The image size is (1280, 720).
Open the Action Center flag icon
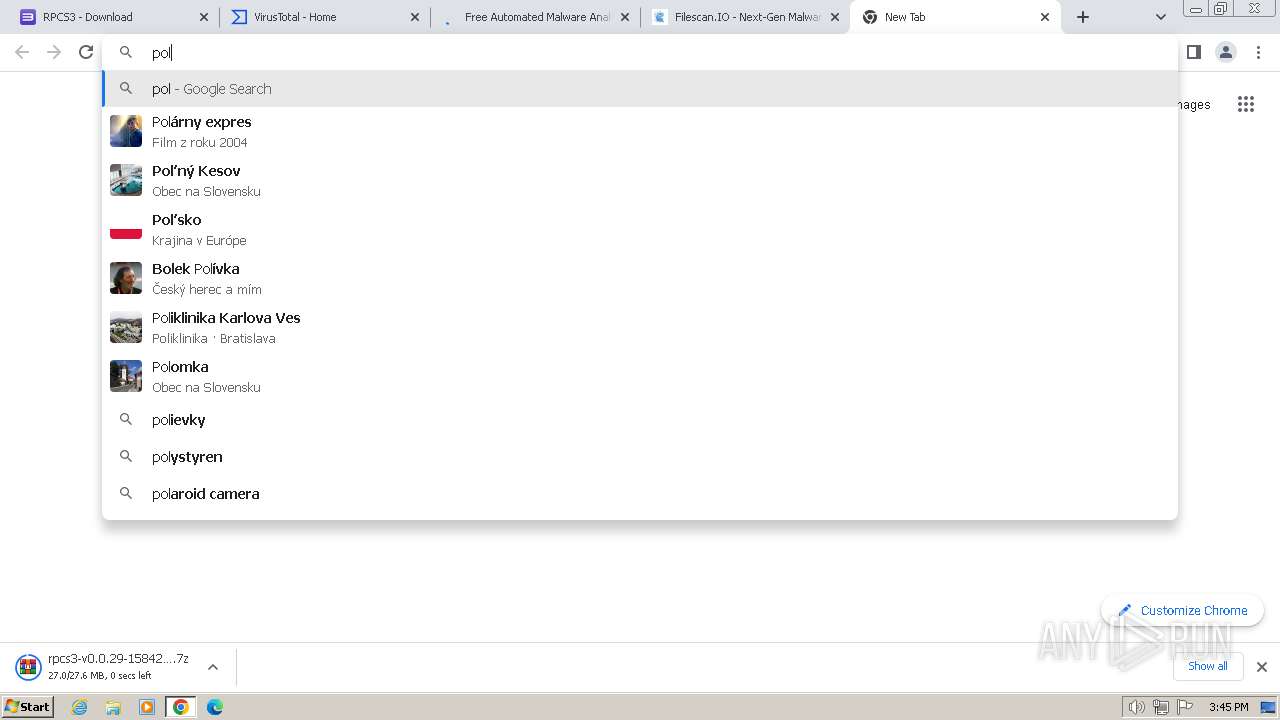(1185, 707)
